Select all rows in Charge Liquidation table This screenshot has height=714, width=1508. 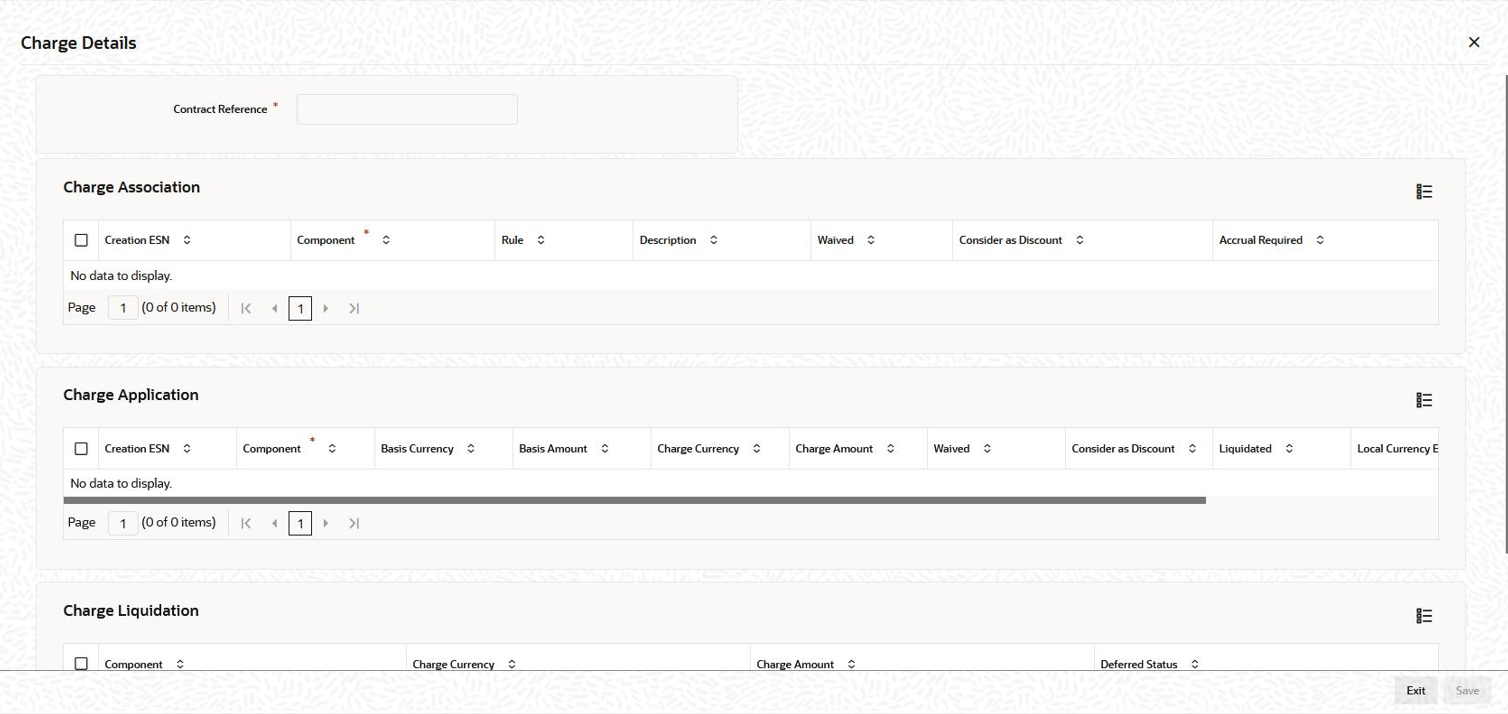81,664
